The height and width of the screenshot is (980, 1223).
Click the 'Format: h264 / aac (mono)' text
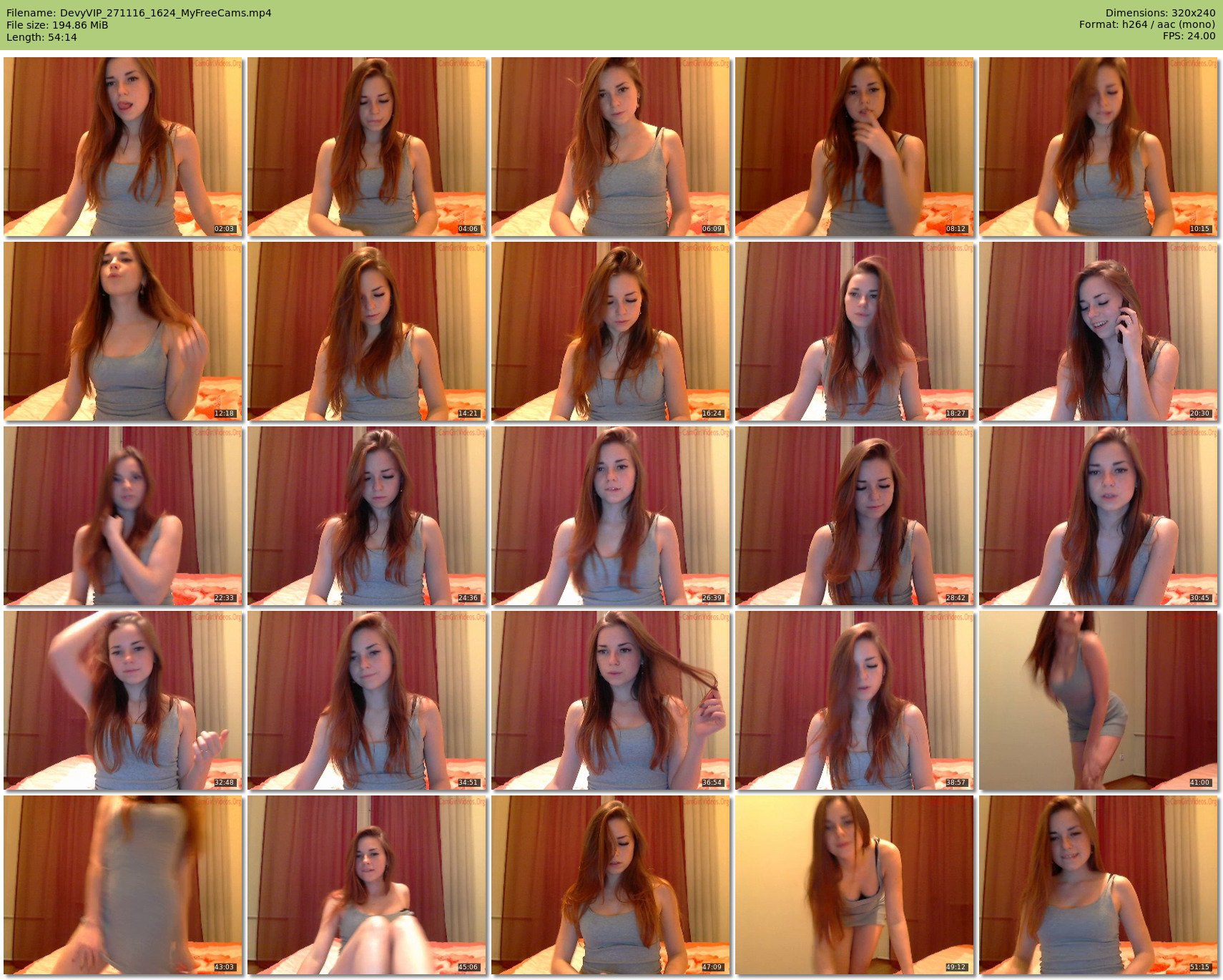tap(1147, 24)
